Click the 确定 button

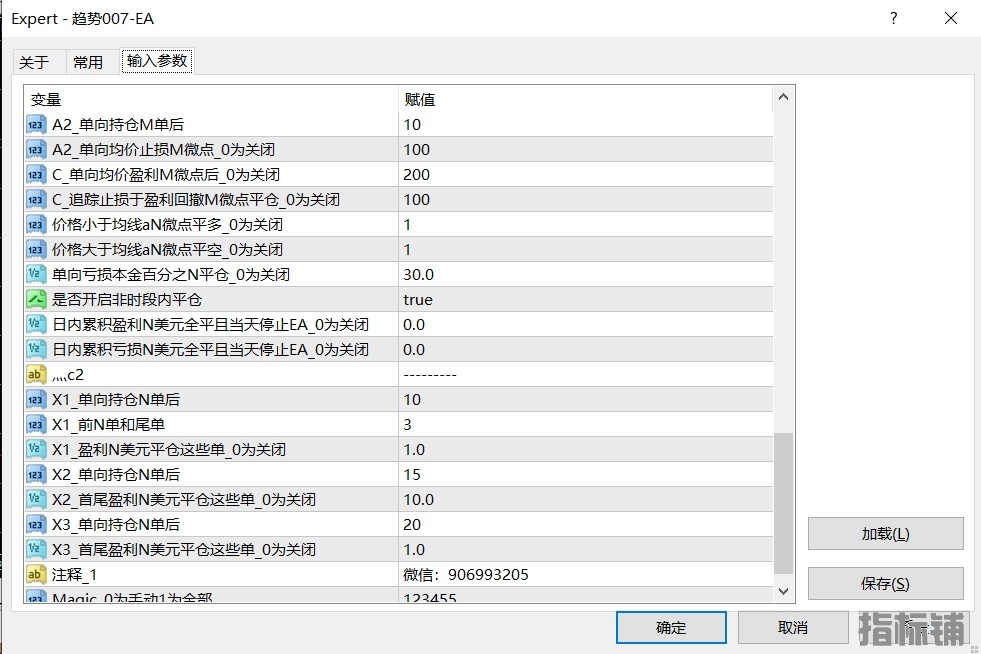(x=671, y=627)
